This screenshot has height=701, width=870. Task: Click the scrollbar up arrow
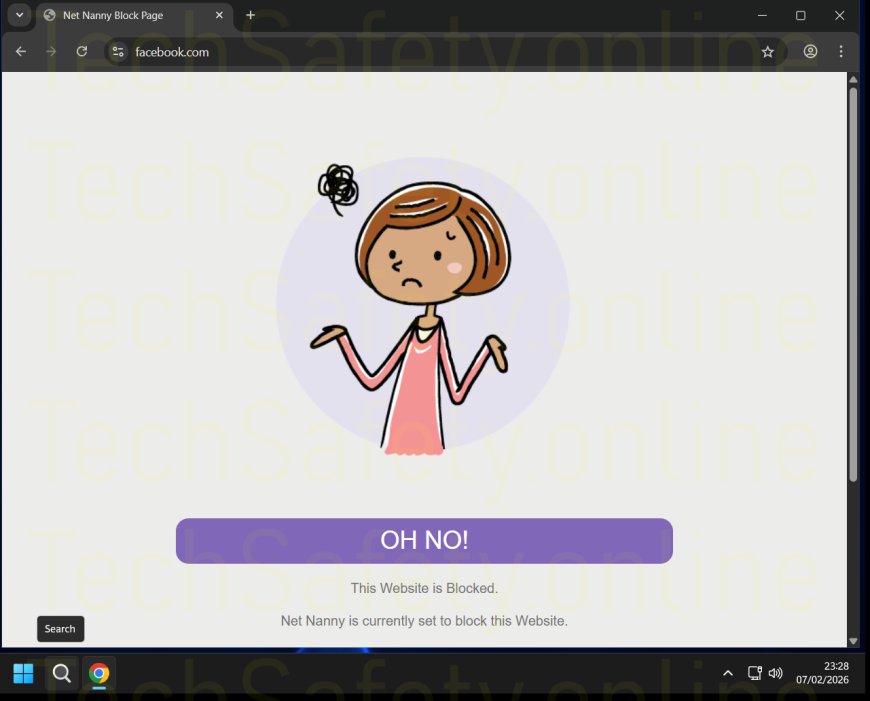[x=853, y=79]
